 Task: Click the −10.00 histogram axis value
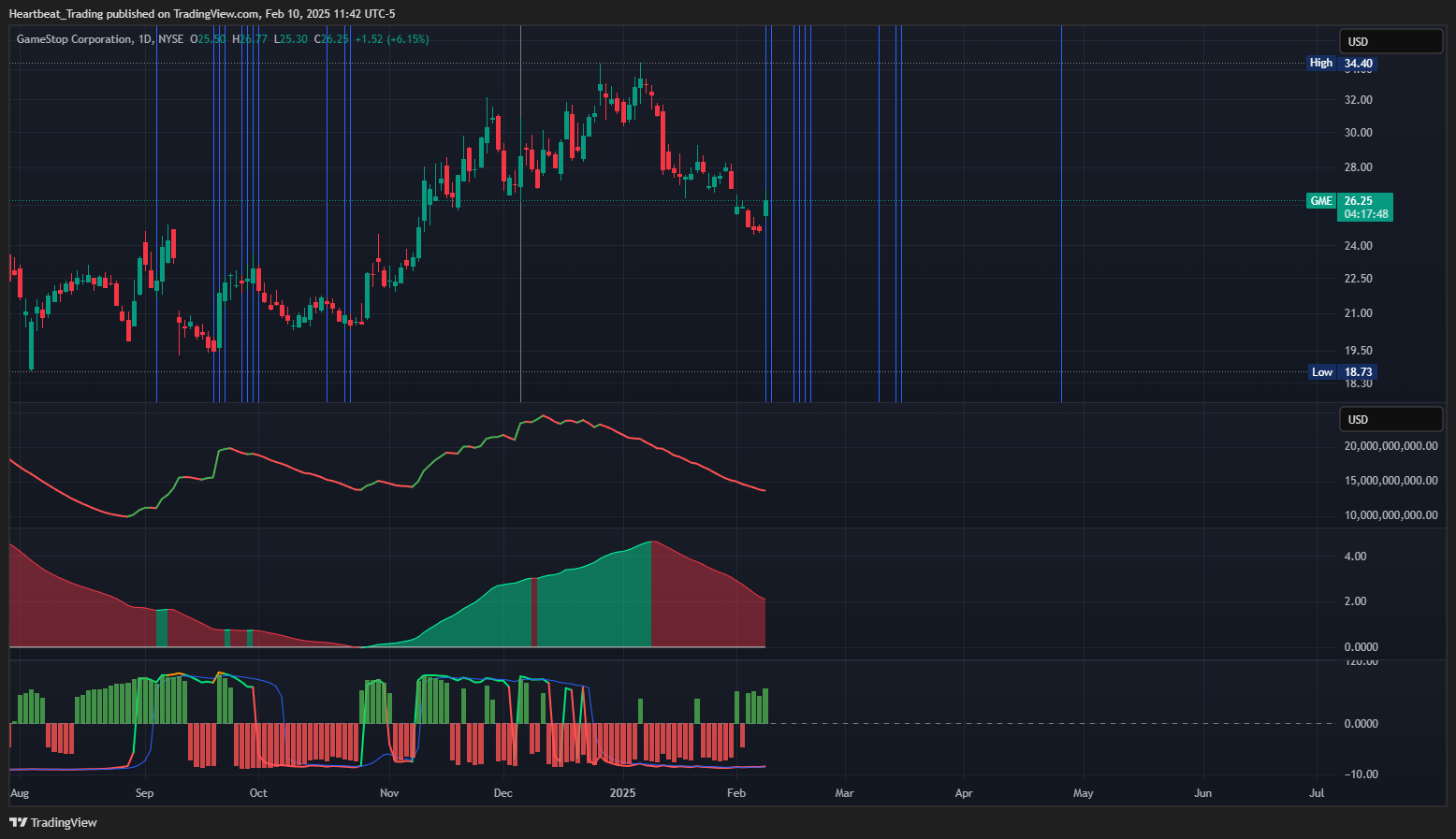tap(1361, 774)
